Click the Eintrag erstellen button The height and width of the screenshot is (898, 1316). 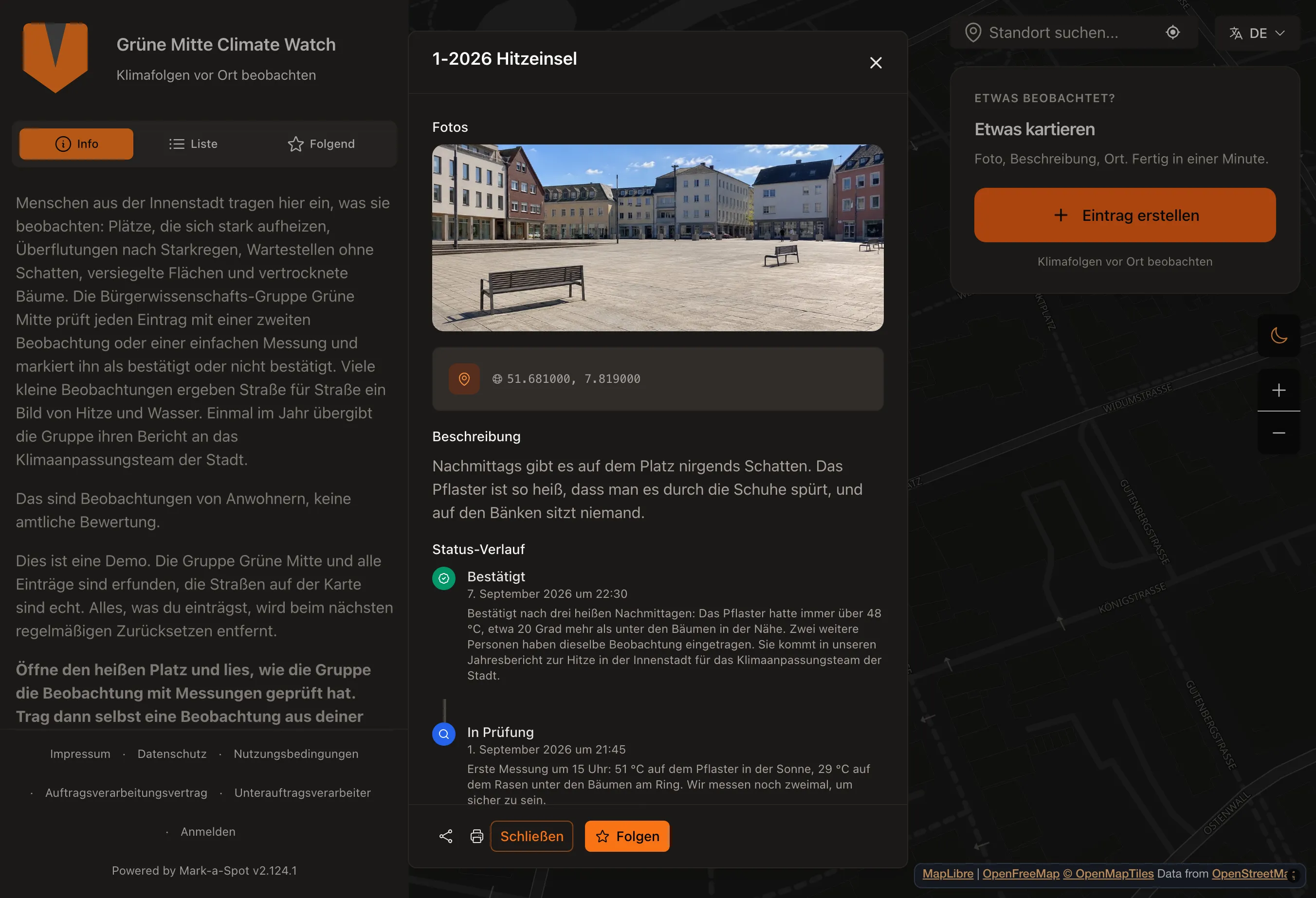(x=1125, y=215)
